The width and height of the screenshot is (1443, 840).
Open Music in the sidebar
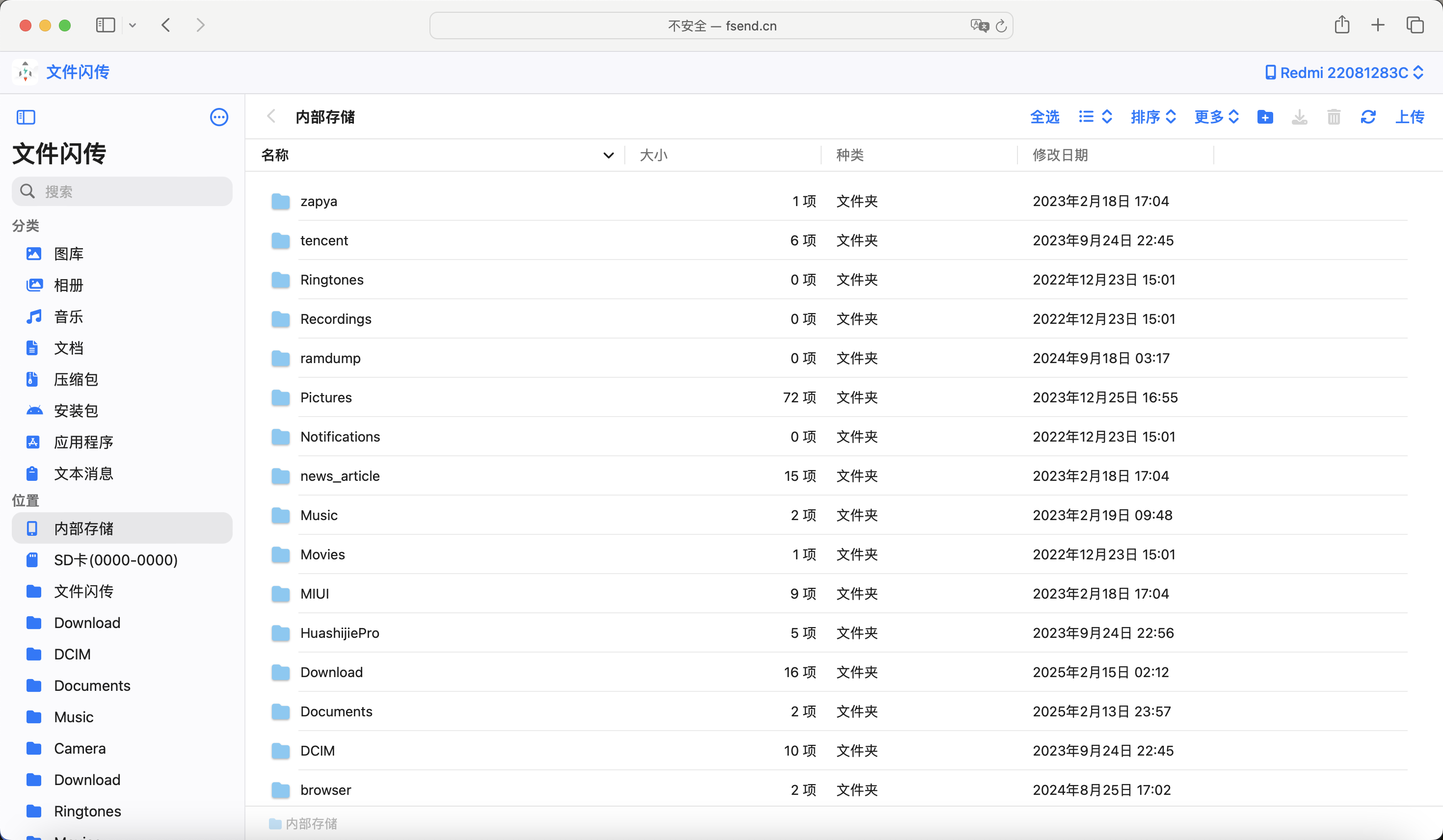pyautogui.click(x=122, y=717)
